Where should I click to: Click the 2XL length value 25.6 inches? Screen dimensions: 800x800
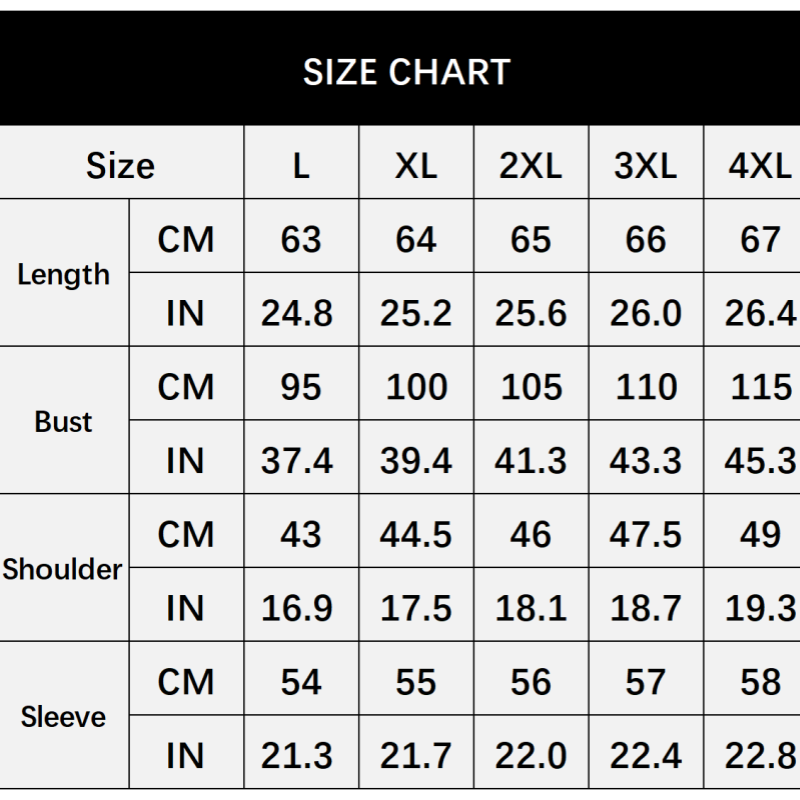(x=531, y=313)
